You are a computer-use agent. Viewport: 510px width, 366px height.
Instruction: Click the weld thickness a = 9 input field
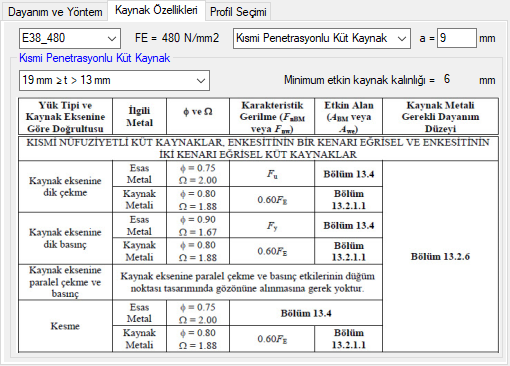457,38
